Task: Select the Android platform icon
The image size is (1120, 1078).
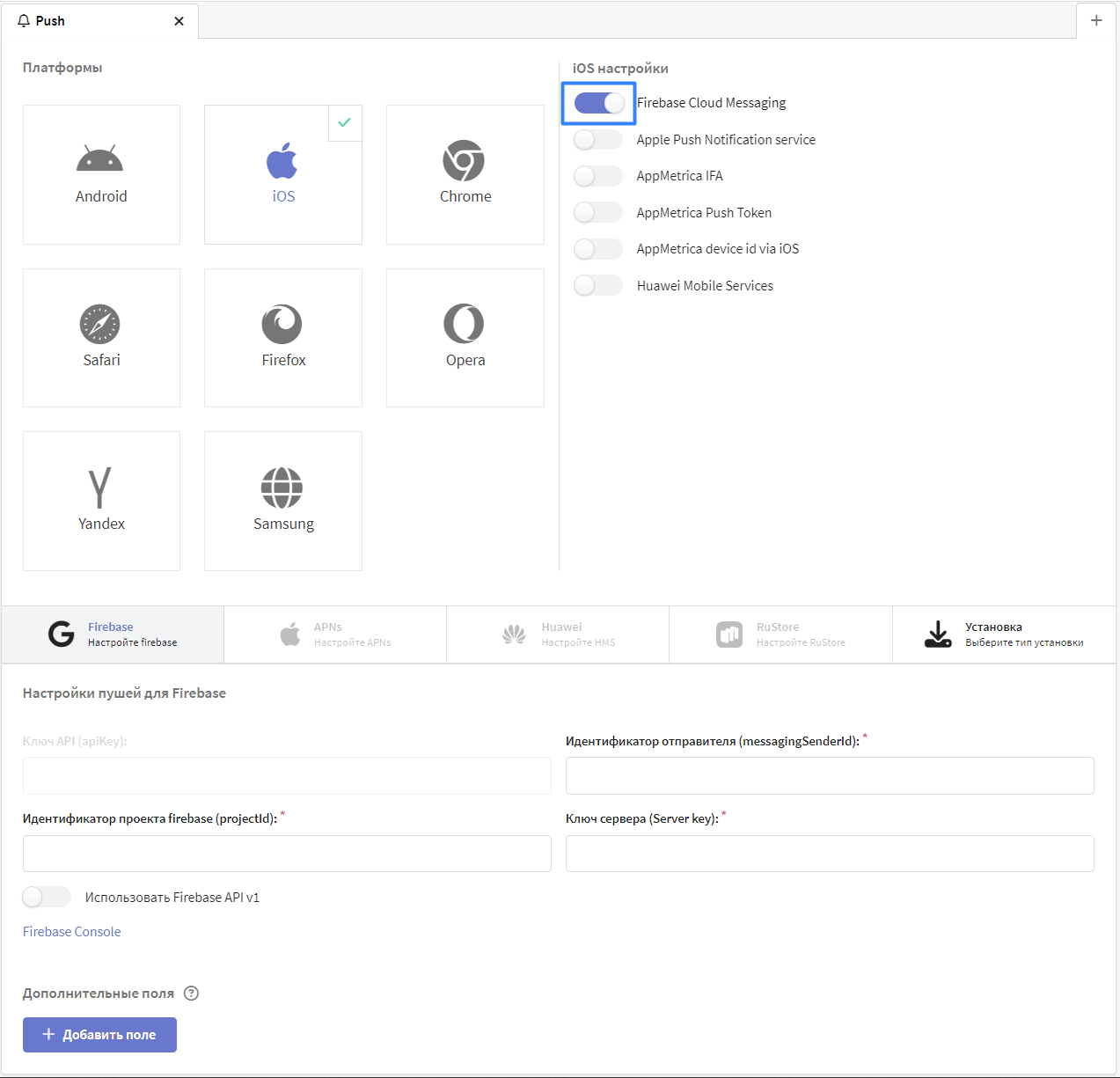Action: point(100,158)
